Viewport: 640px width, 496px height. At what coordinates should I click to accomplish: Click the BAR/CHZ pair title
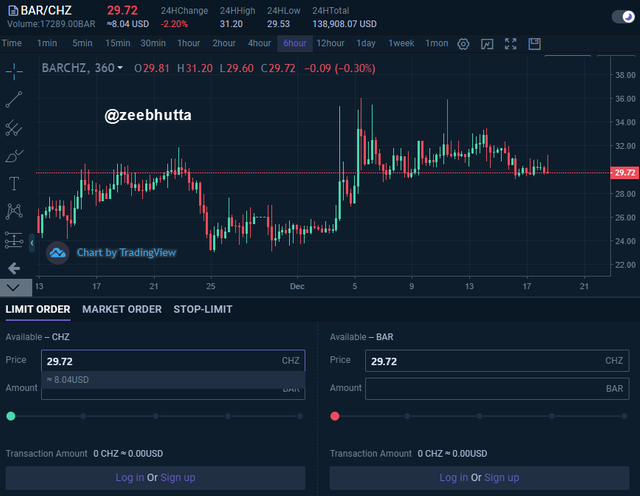46,11
